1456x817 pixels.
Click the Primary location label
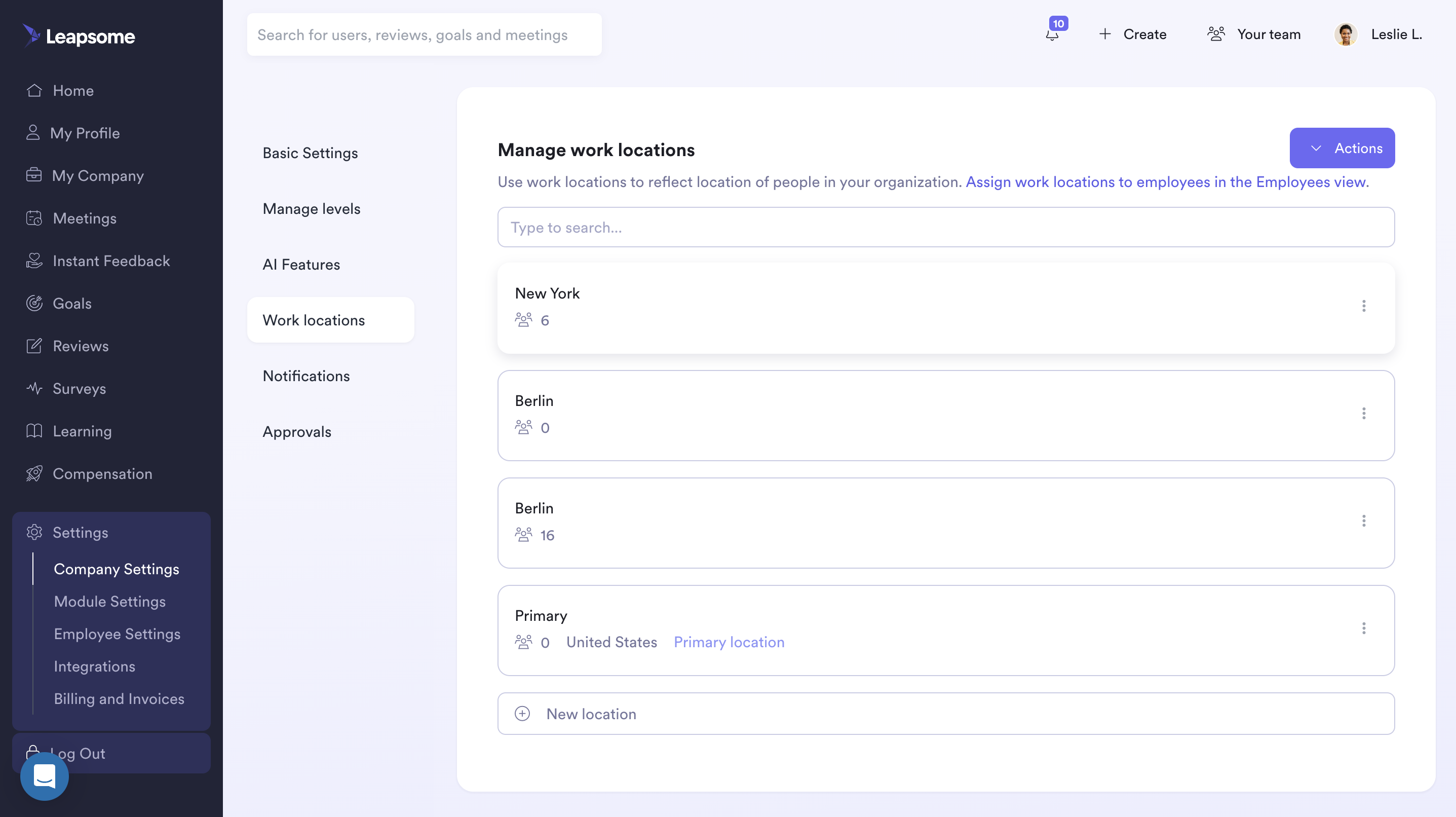(729, 642)
